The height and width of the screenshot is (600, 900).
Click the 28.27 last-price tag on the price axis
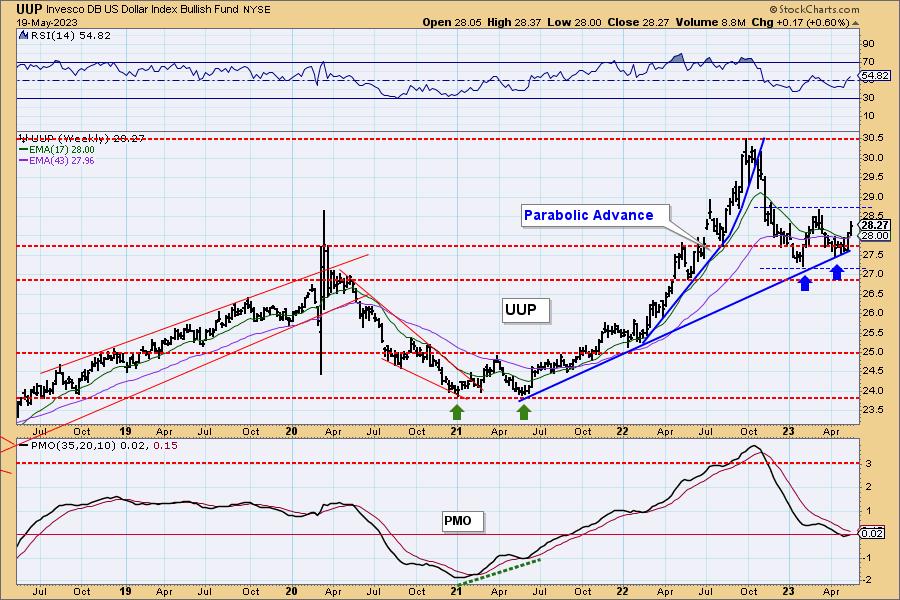[875, 225]
